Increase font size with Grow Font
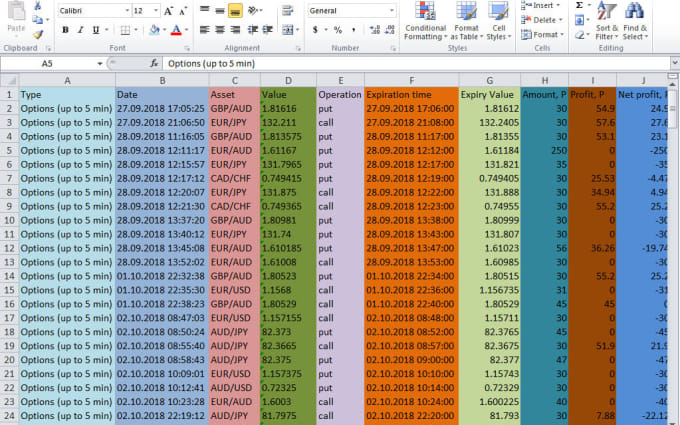The height and width of the screenshot is (425, 680). (168, 11)
